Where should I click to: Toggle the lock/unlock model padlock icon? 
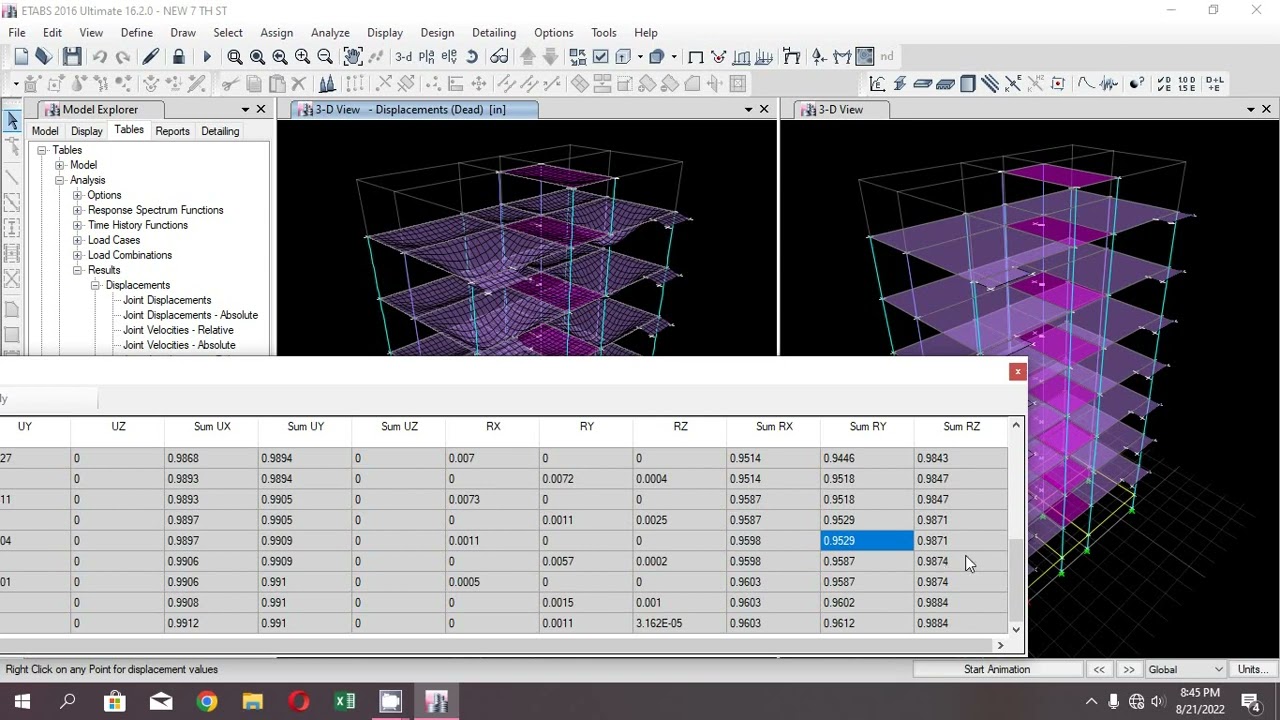pos(179,57)
